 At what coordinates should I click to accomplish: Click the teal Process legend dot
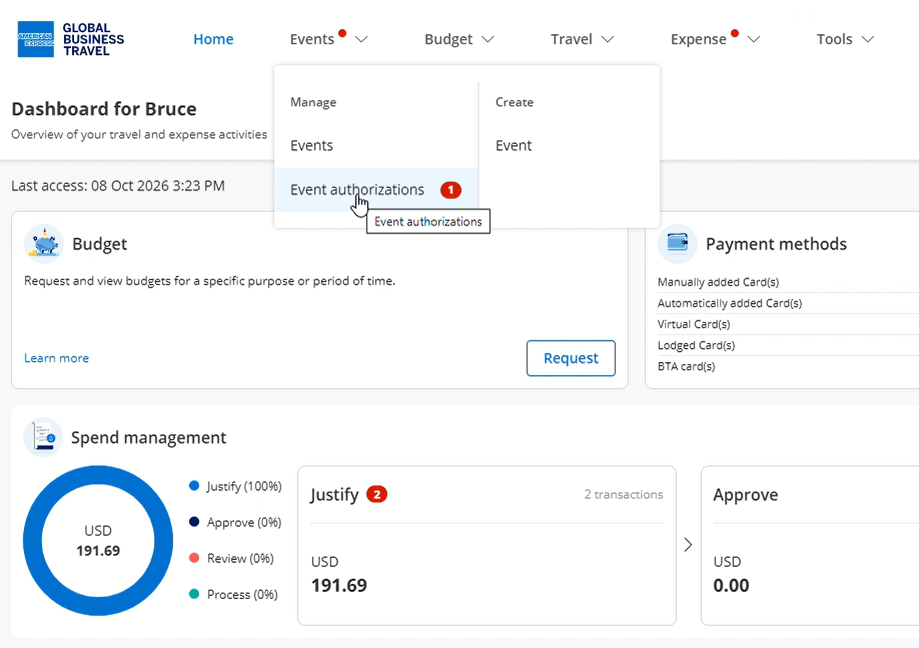tap(194, 594)
